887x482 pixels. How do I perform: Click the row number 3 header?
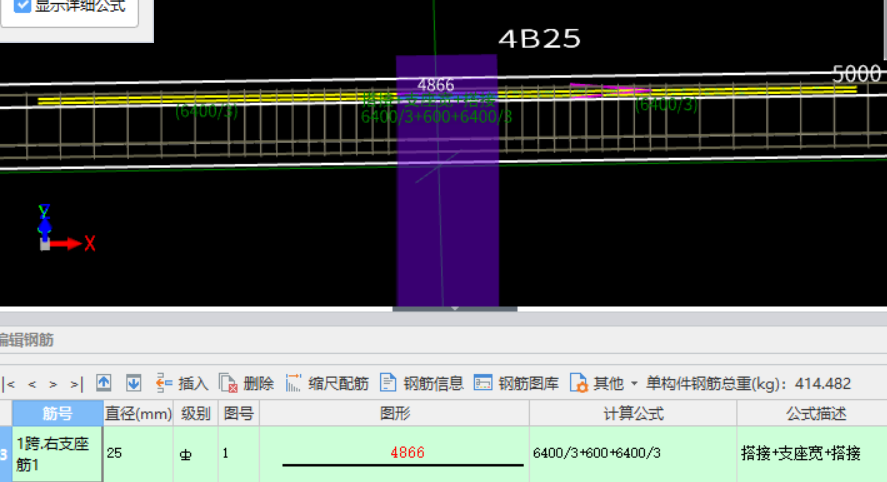[6, 454]
